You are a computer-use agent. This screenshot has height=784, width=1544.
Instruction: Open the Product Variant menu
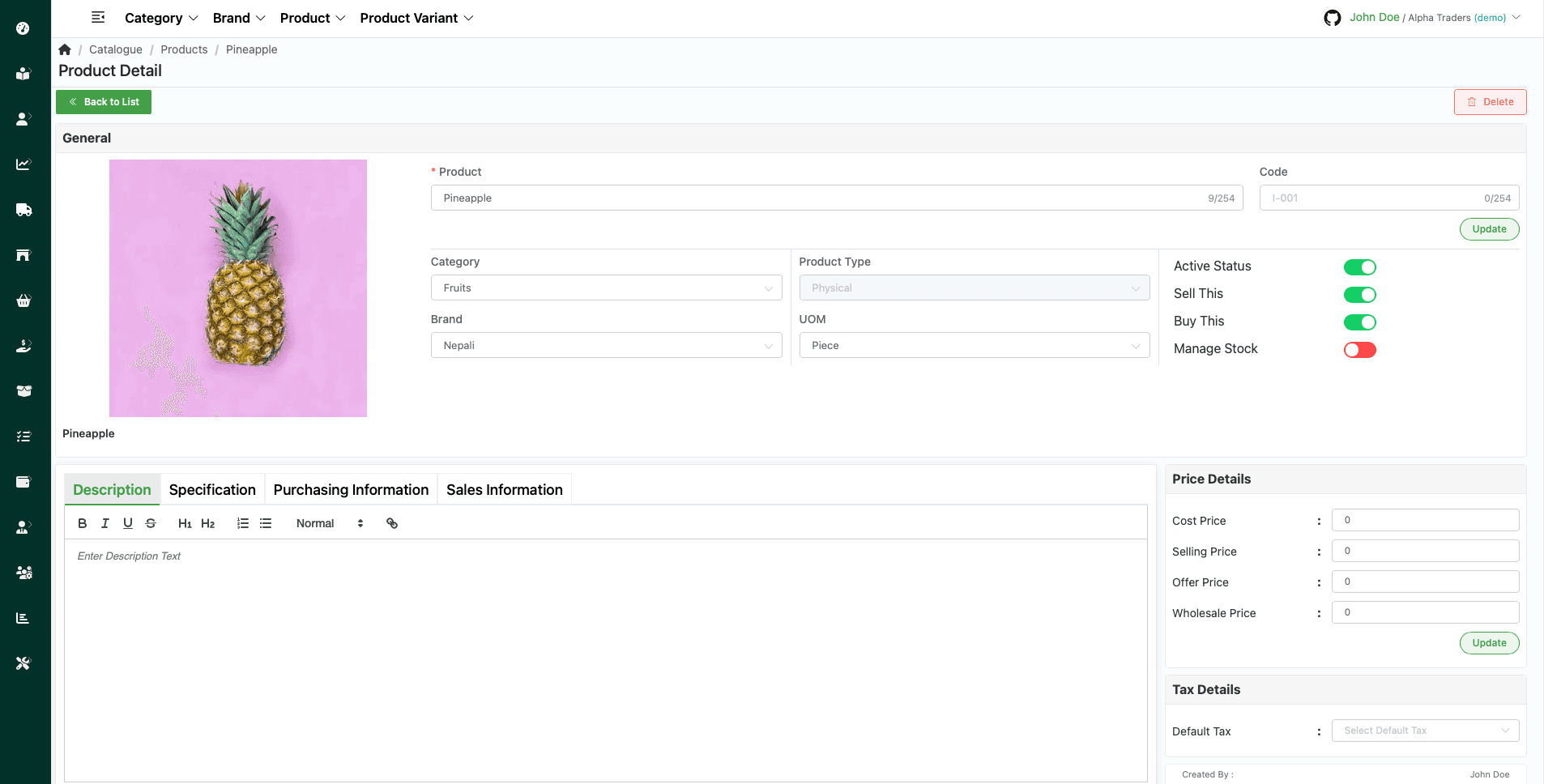pyautogui.click(x=416, y=18)
